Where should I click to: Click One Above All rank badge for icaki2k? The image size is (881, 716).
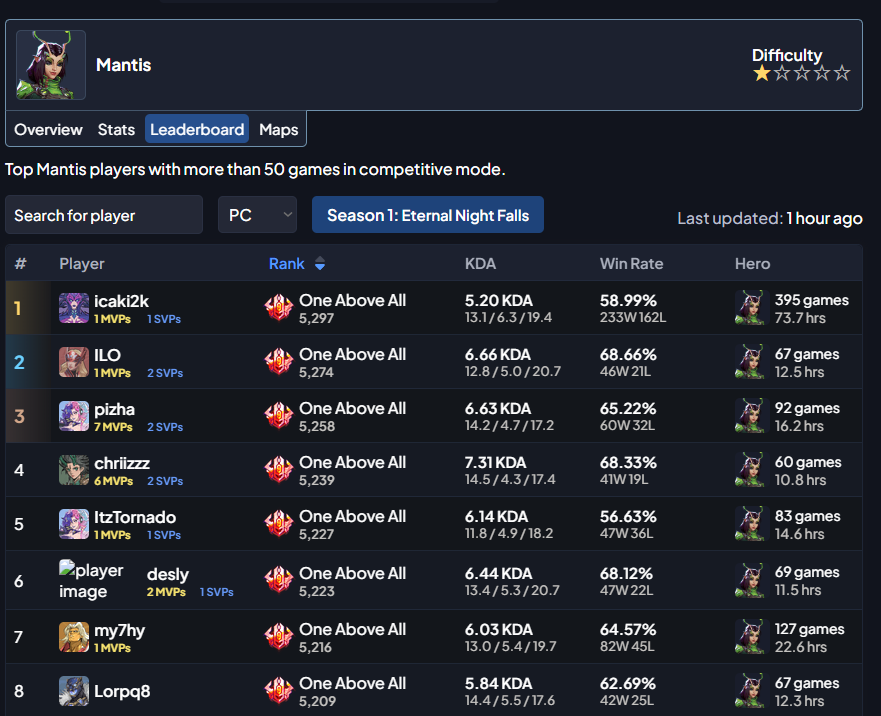coord(279,307)
